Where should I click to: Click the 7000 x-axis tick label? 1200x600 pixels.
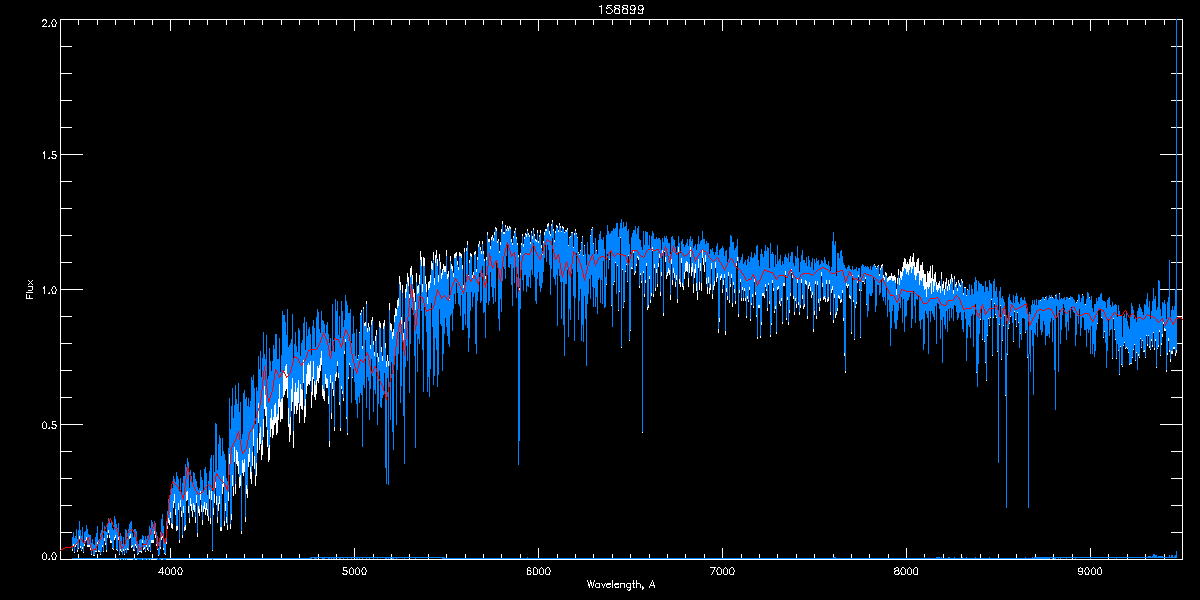[722, 572]
